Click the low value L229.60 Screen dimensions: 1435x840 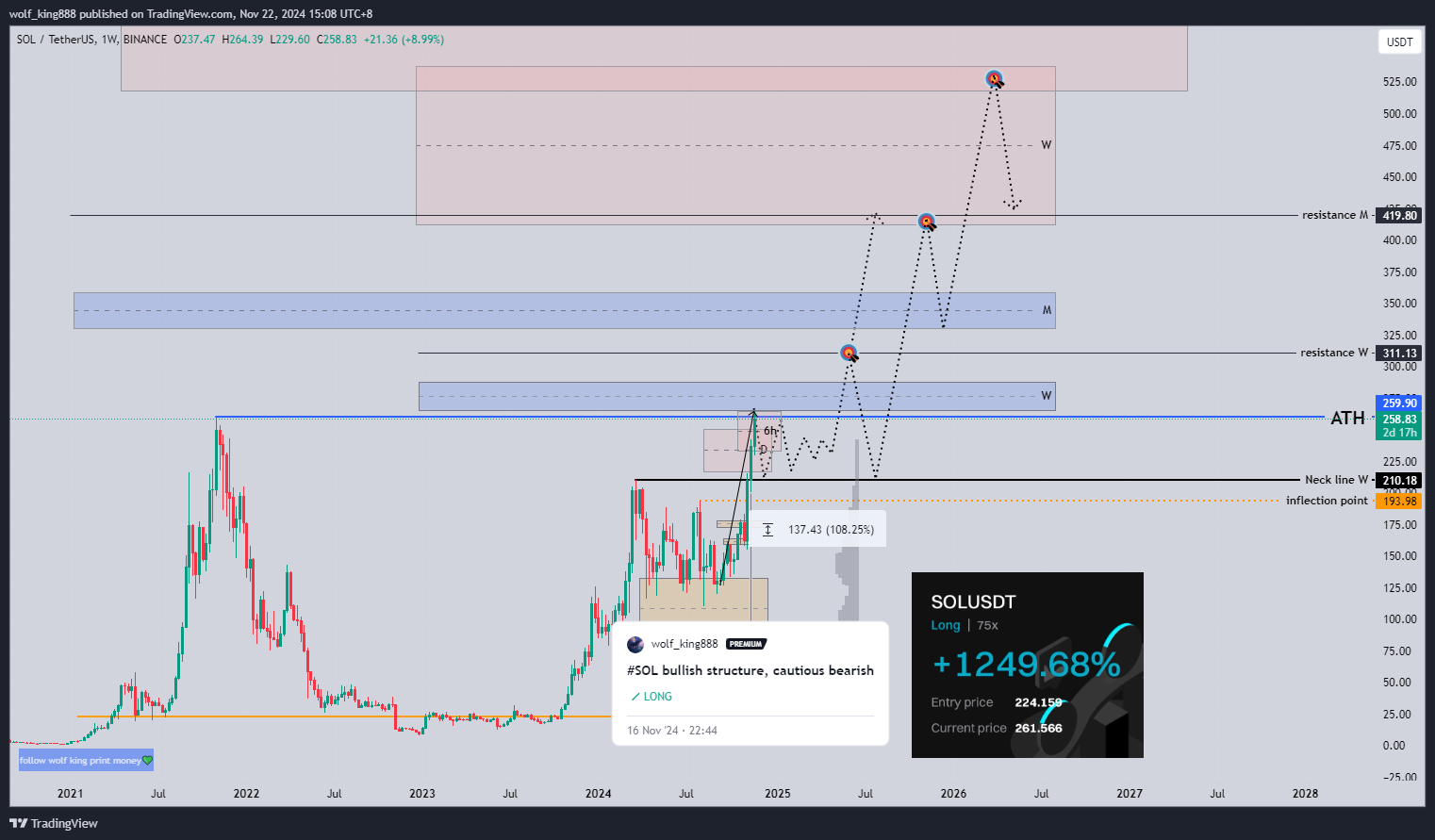(x=289, y=40)
